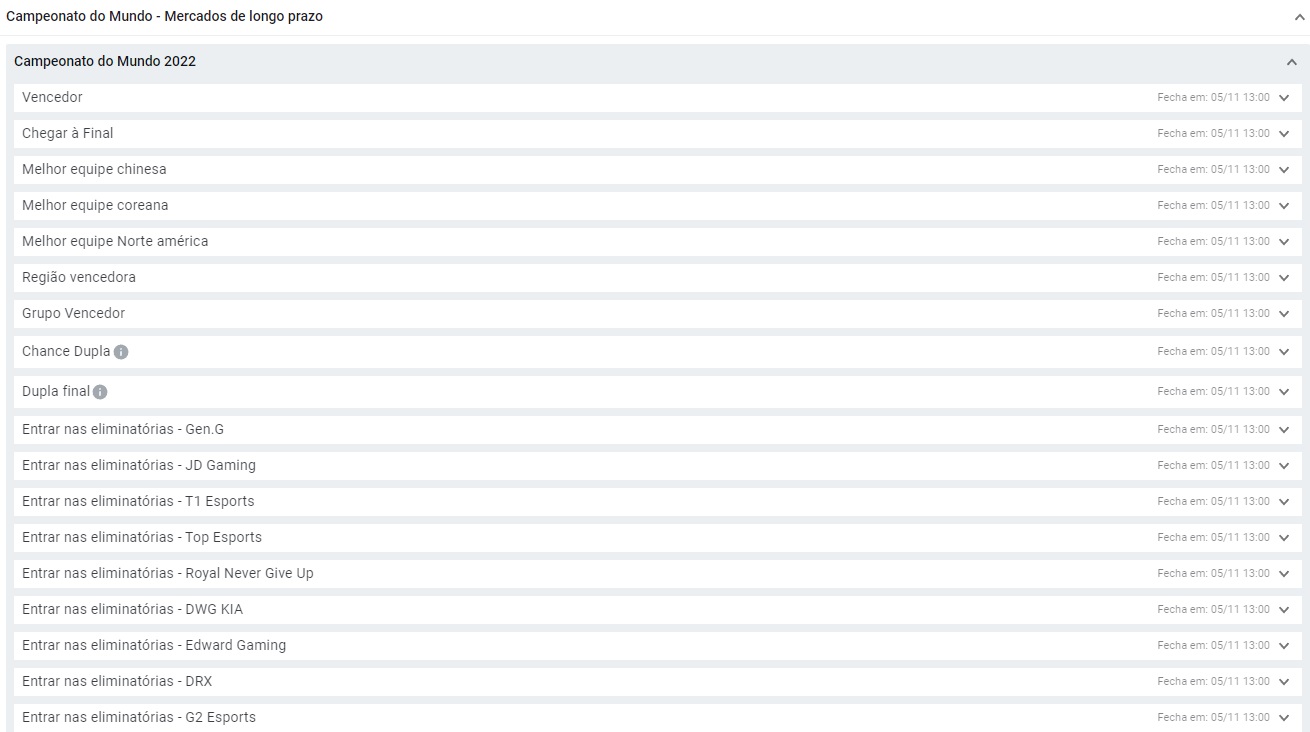Click the closing time on the Vencedor row
This screenshot has width=1310, height=732.
pos(1213,98)
